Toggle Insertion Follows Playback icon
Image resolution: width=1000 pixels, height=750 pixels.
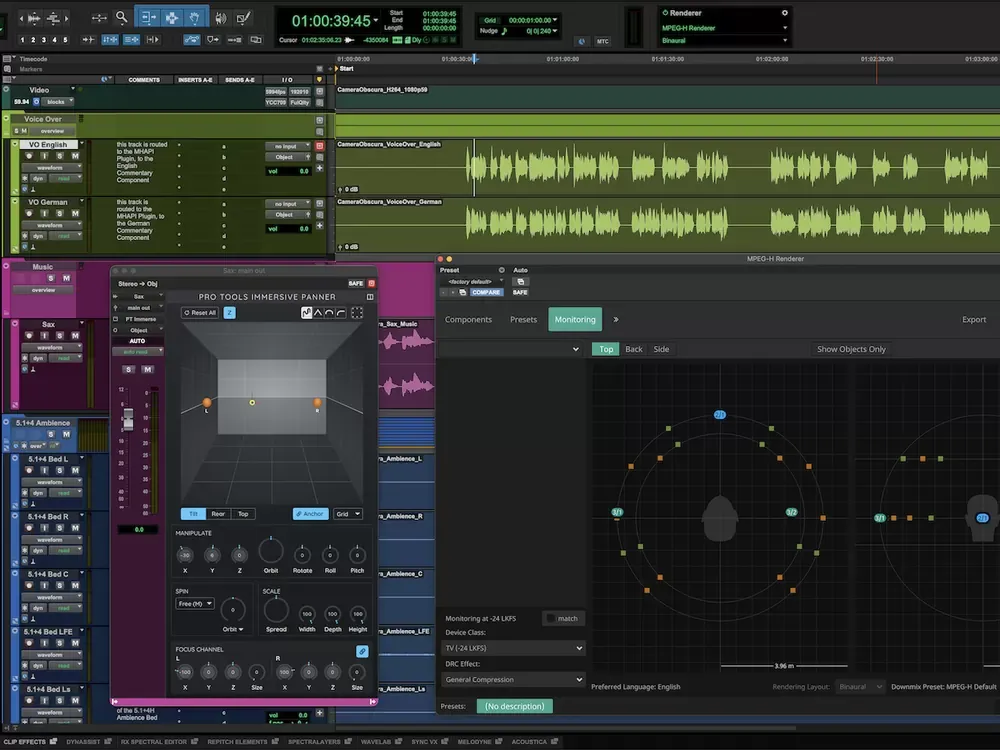(x=152, y=40)
